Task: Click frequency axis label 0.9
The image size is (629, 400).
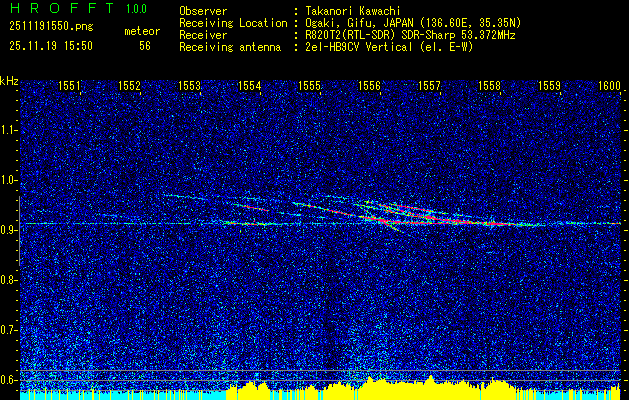Action: tap(8, 230)
